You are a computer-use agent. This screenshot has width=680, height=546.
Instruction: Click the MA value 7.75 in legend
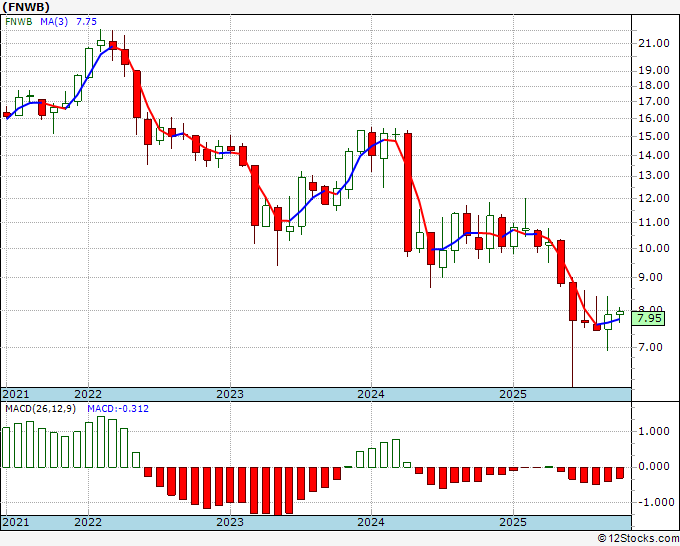coord(86,22)
